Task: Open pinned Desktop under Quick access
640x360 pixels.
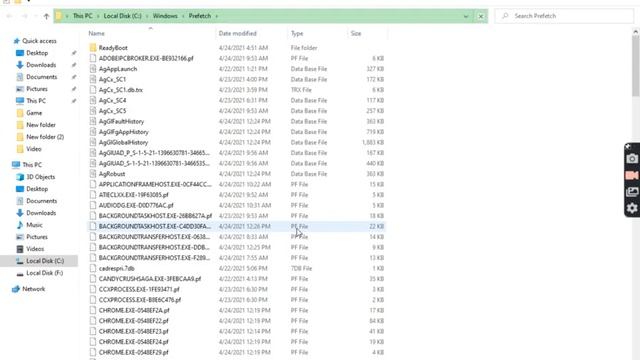Action: 37,53
